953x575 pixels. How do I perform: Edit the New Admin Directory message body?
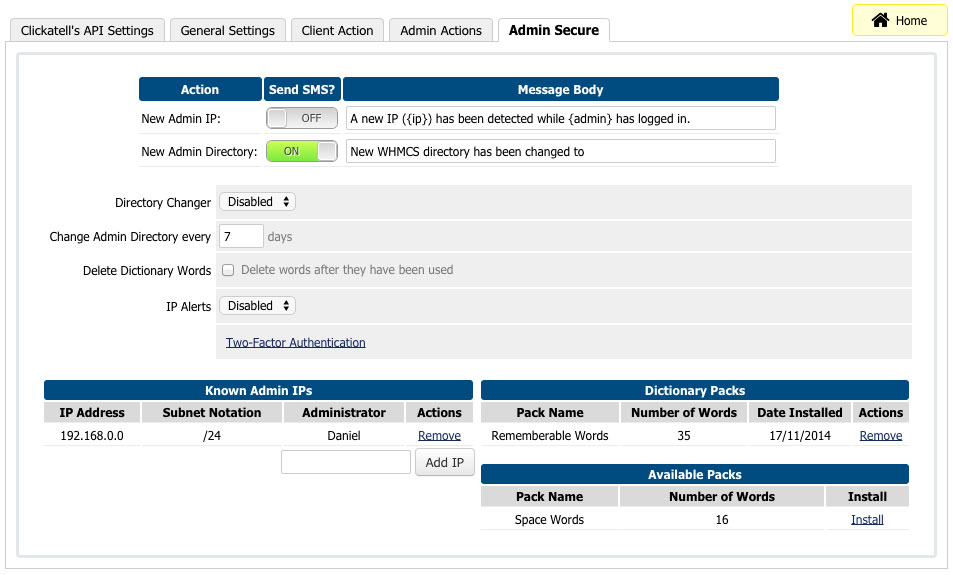pyautogui.click(x=560, y=151)
